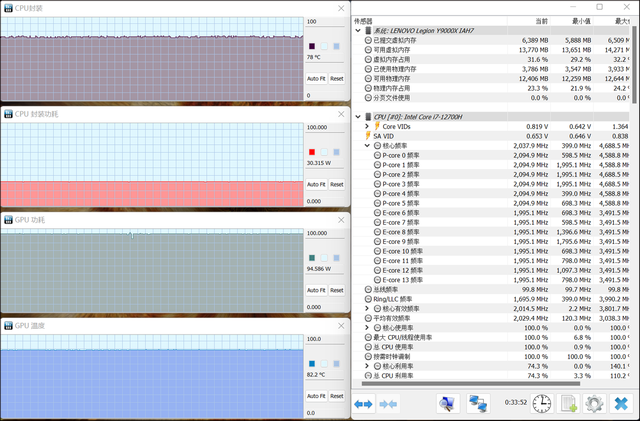Click the dark purple swatch in CPU 封装
640x421 pixels.
312,47
